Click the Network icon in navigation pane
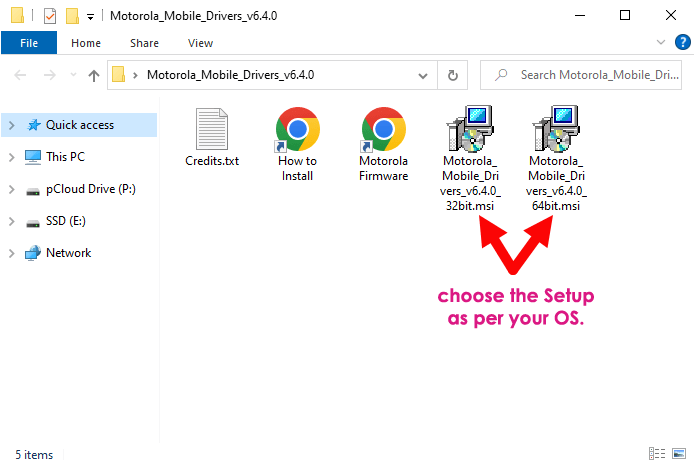 click(x=33, y=253)
